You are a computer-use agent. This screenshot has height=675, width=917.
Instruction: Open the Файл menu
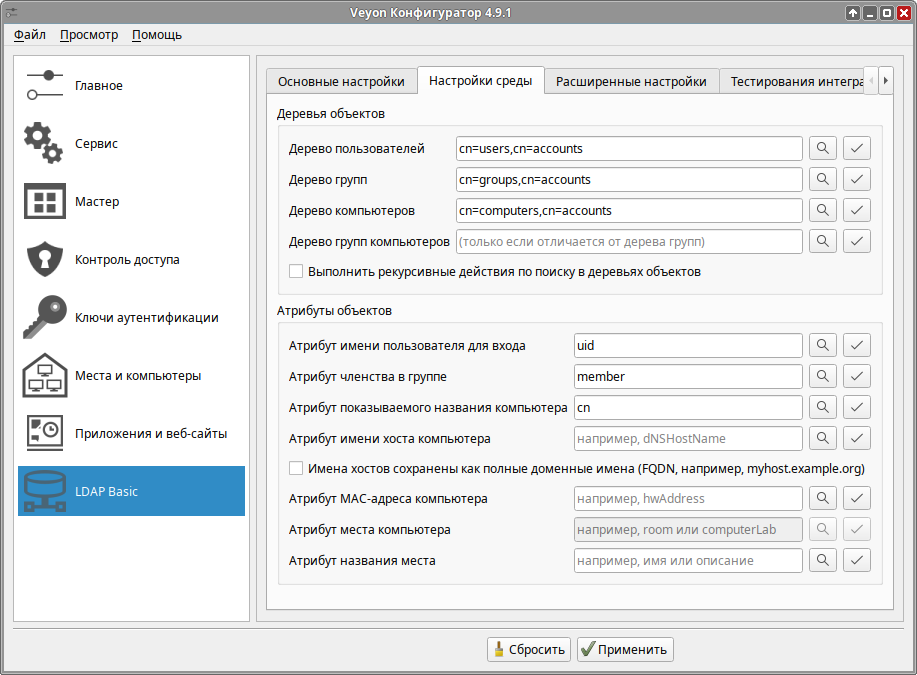coord(30,35)
